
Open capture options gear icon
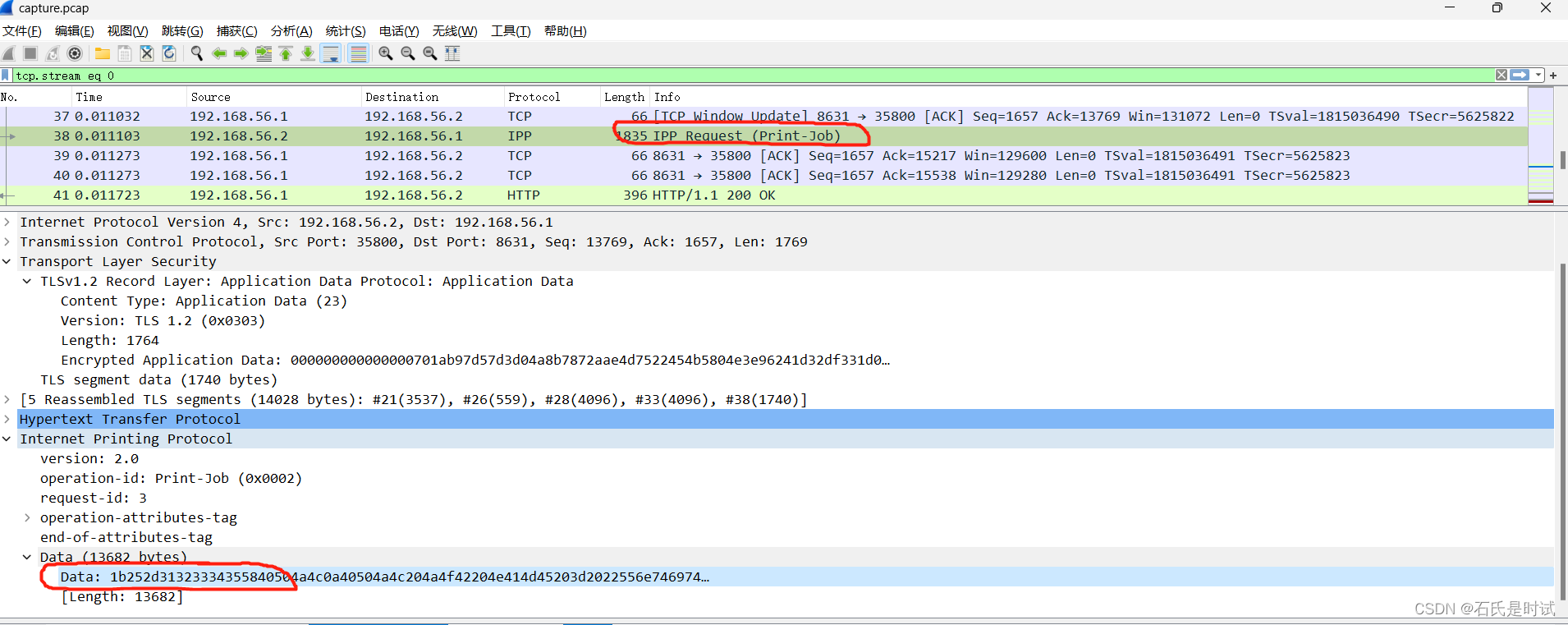(75, 53)
